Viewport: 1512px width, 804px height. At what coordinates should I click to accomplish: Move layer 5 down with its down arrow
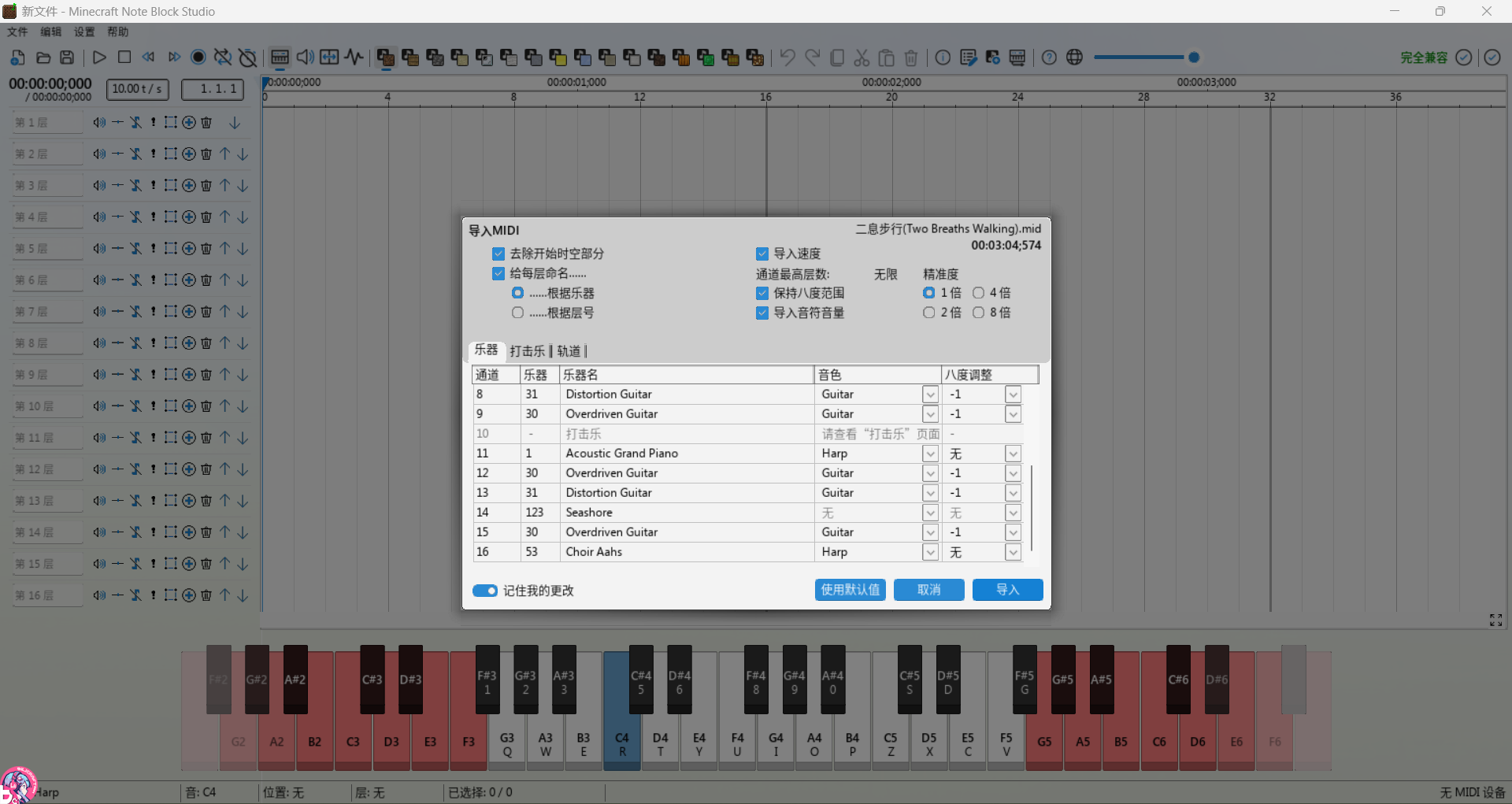pos(243,249)
